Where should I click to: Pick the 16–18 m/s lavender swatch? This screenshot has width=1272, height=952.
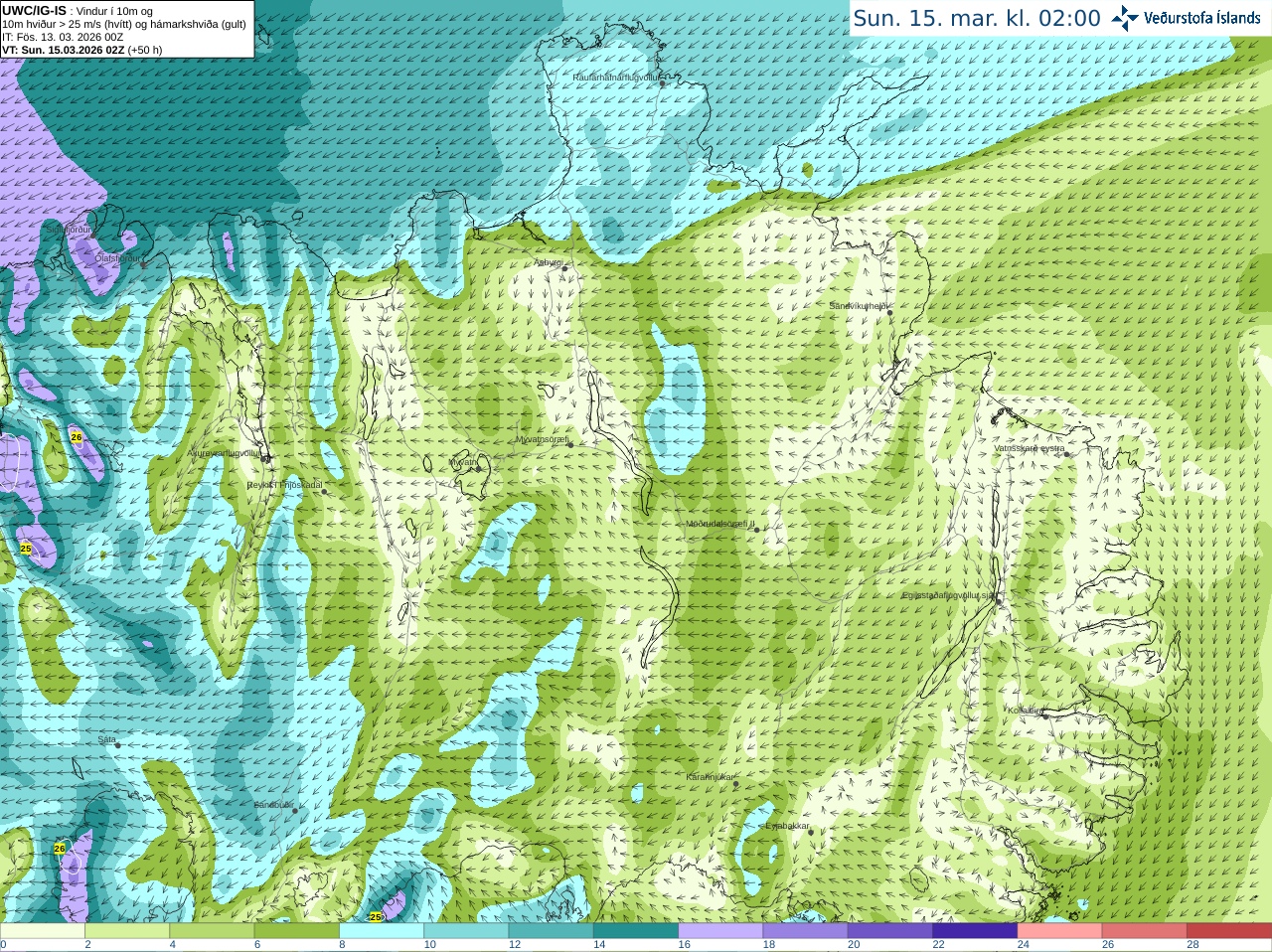720,931
